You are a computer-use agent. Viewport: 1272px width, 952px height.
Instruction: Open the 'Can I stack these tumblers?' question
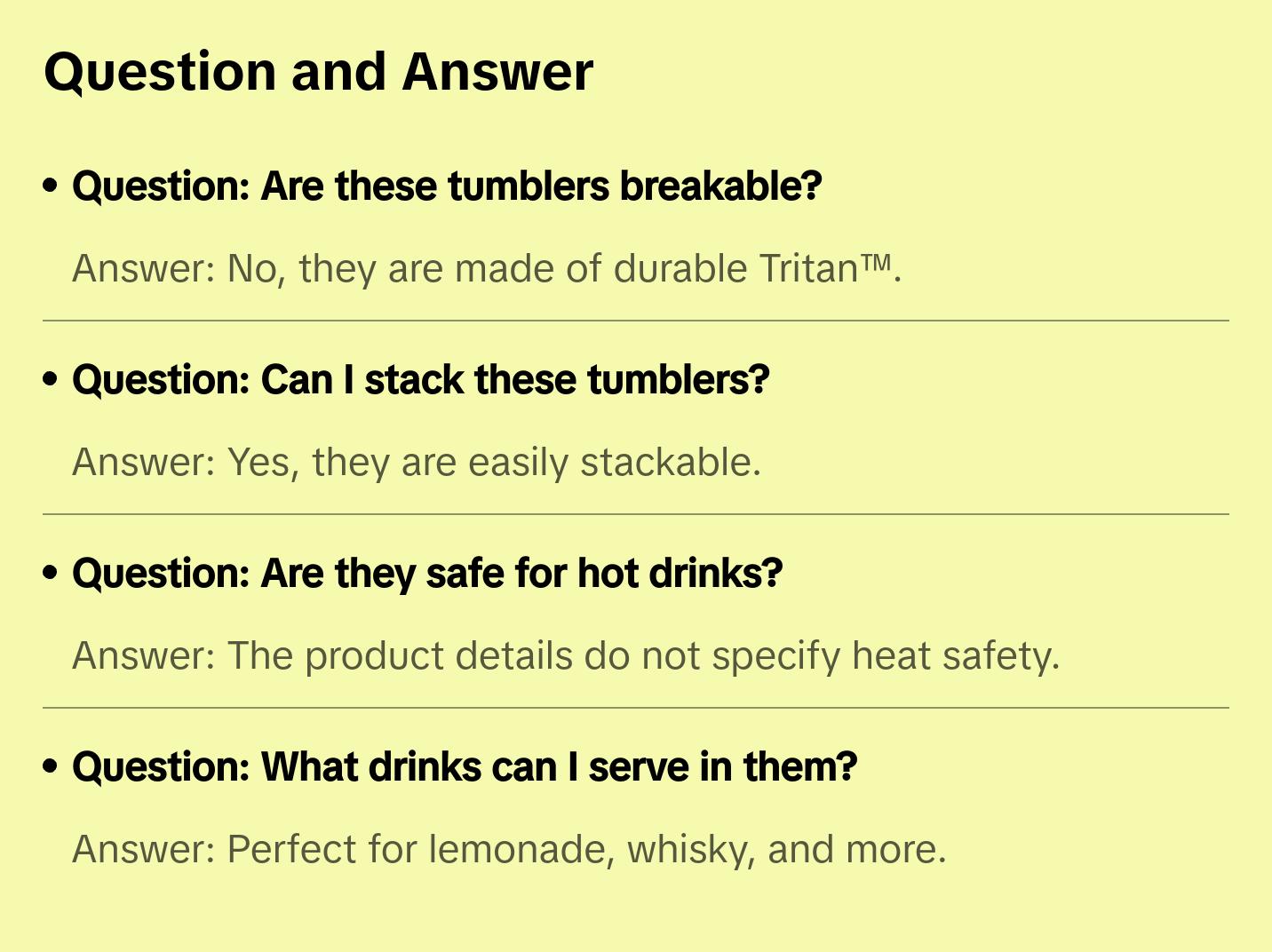(420, 380)
